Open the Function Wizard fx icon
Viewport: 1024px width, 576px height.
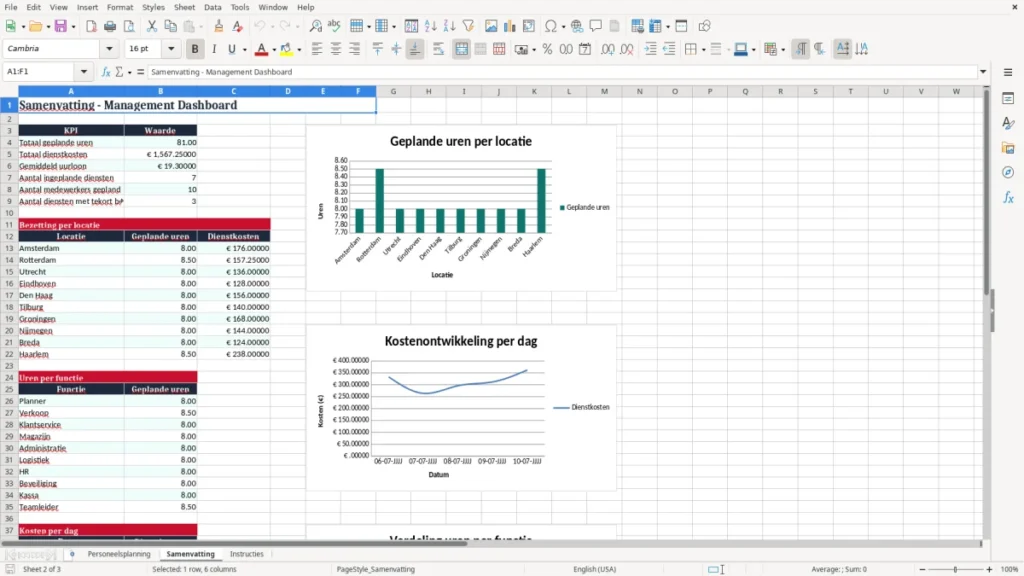pos(106,72)
